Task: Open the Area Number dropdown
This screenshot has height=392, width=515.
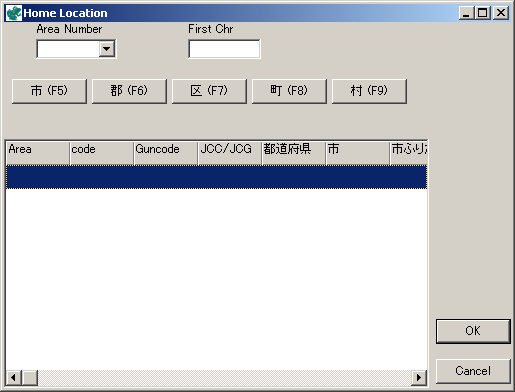Action: pos(107,49)
